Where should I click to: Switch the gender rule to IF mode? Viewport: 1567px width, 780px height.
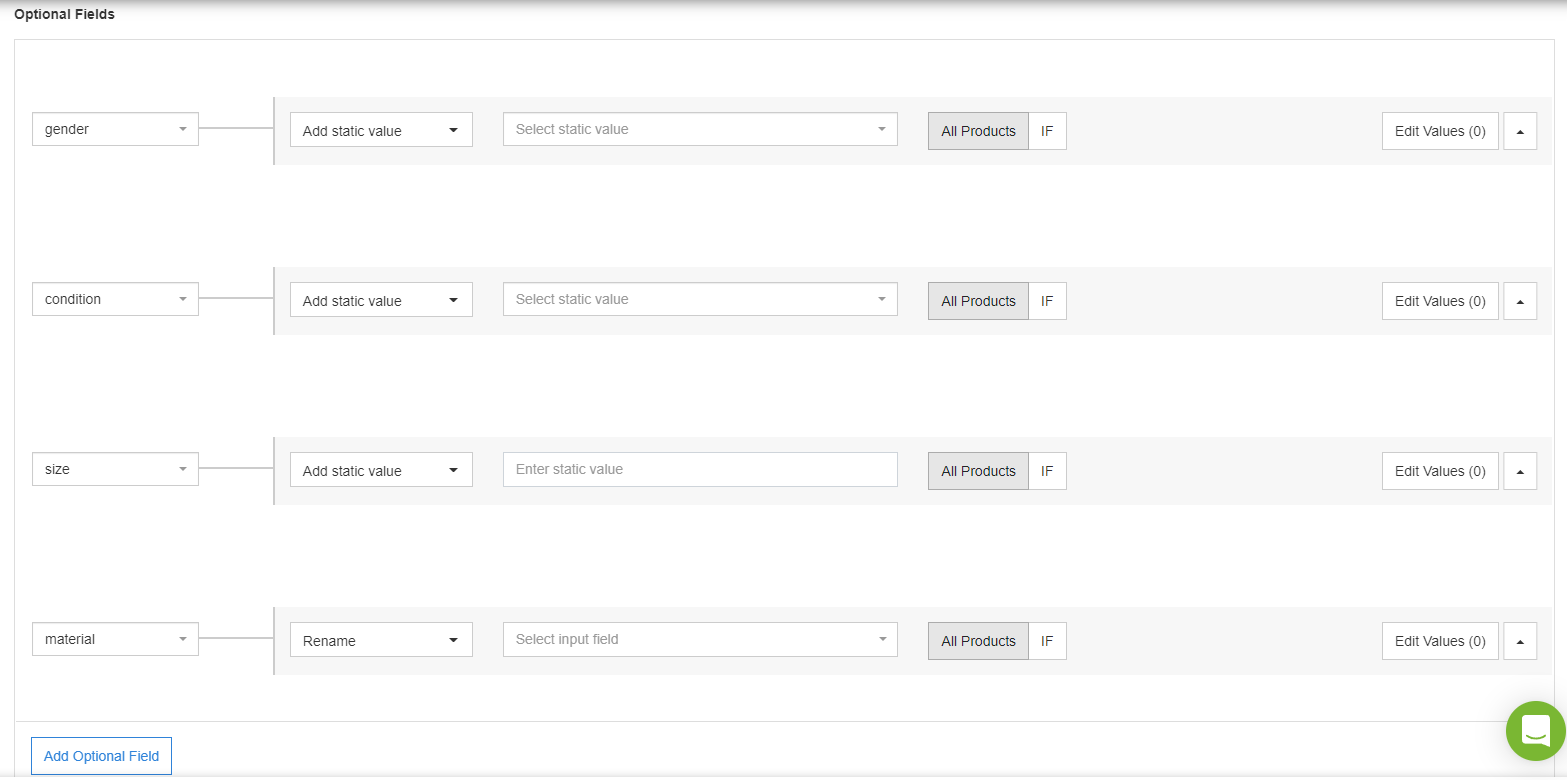[1047, 130]
